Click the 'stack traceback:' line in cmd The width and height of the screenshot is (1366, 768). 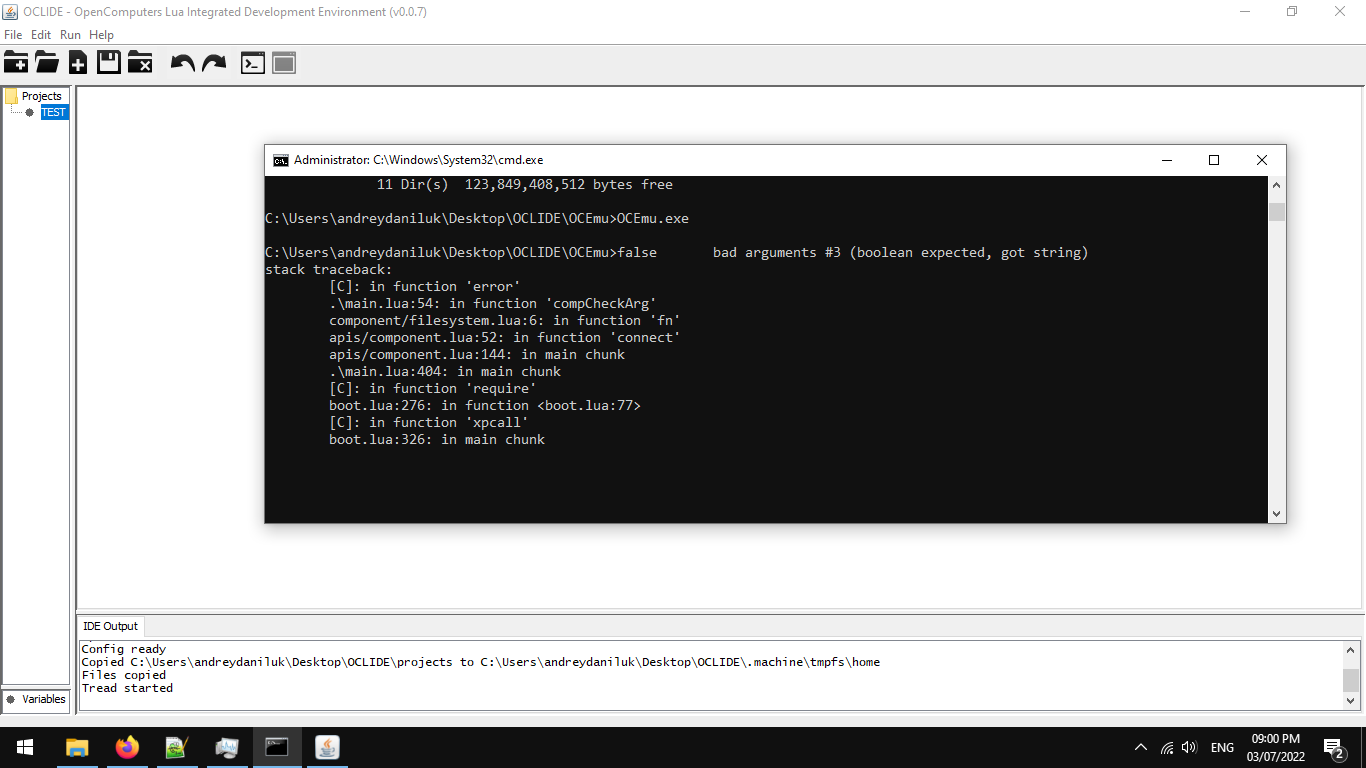[329, 270]
